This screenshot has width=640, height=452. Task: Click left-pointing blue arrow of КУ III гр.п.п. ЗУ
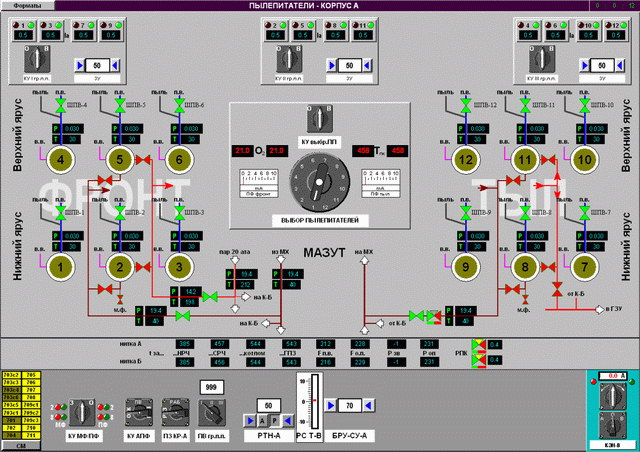620,65
